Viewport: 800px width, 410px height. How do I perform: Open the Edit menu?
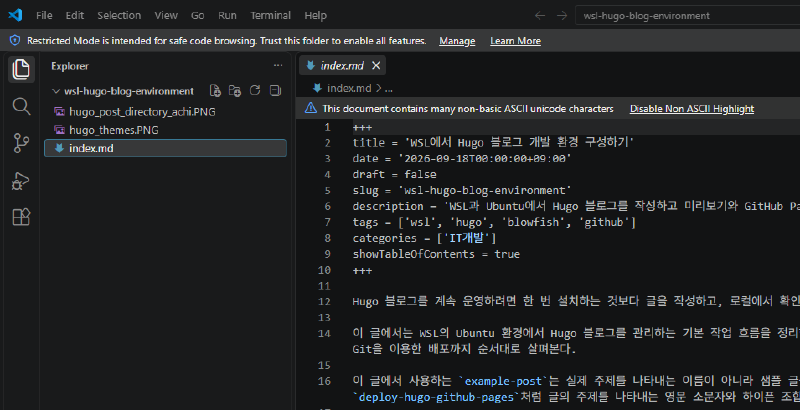pyautogui.click(x=74, y=15)
